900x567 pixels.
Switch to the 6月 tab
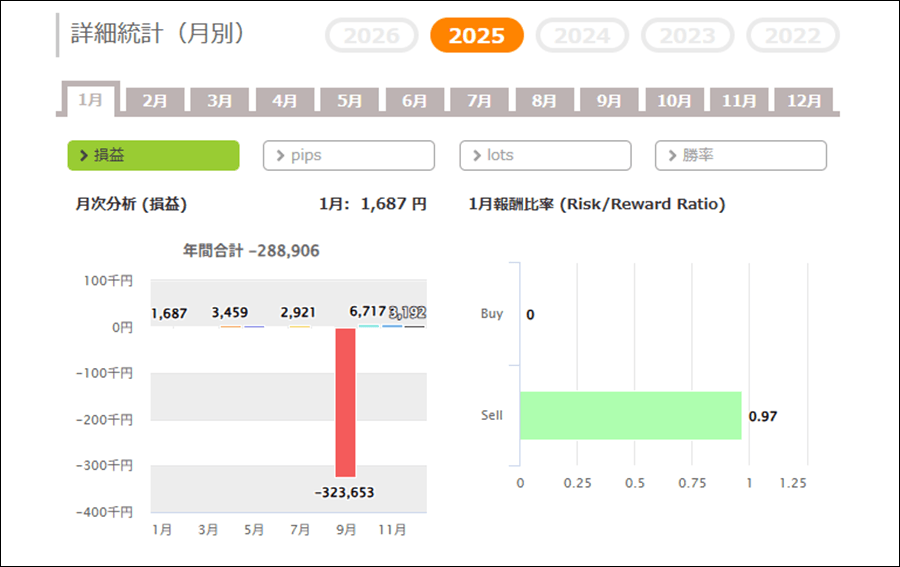[x=415, y=101]
